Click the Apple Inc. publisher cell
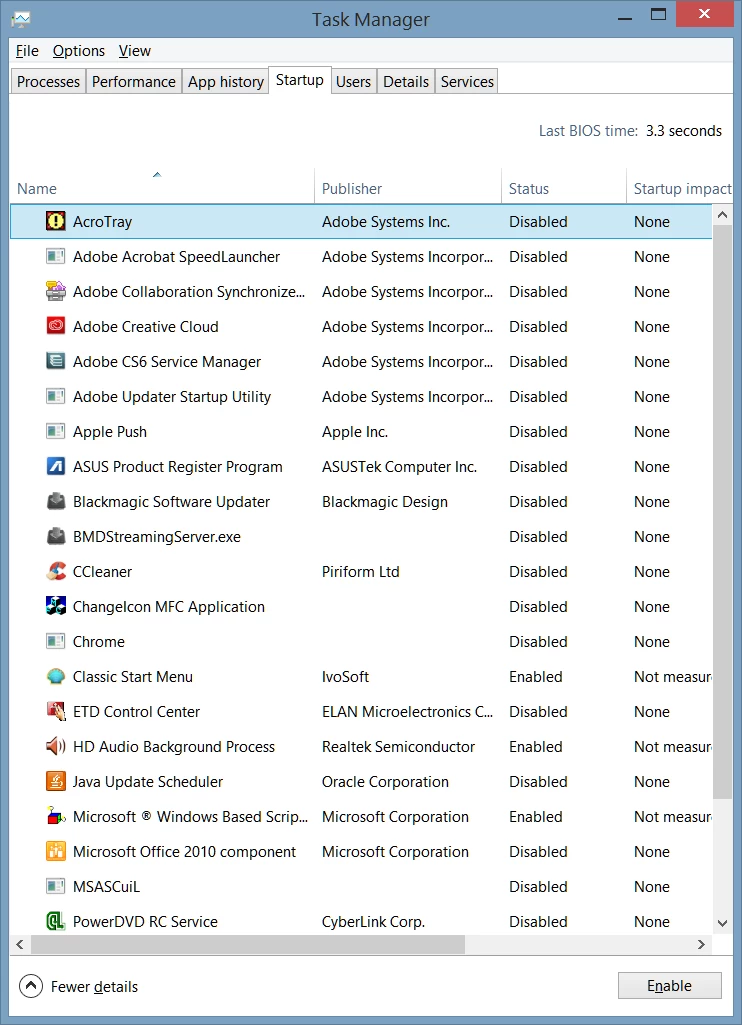The image size is (742, 1025). pyautogui.click(x=354, y=431)
